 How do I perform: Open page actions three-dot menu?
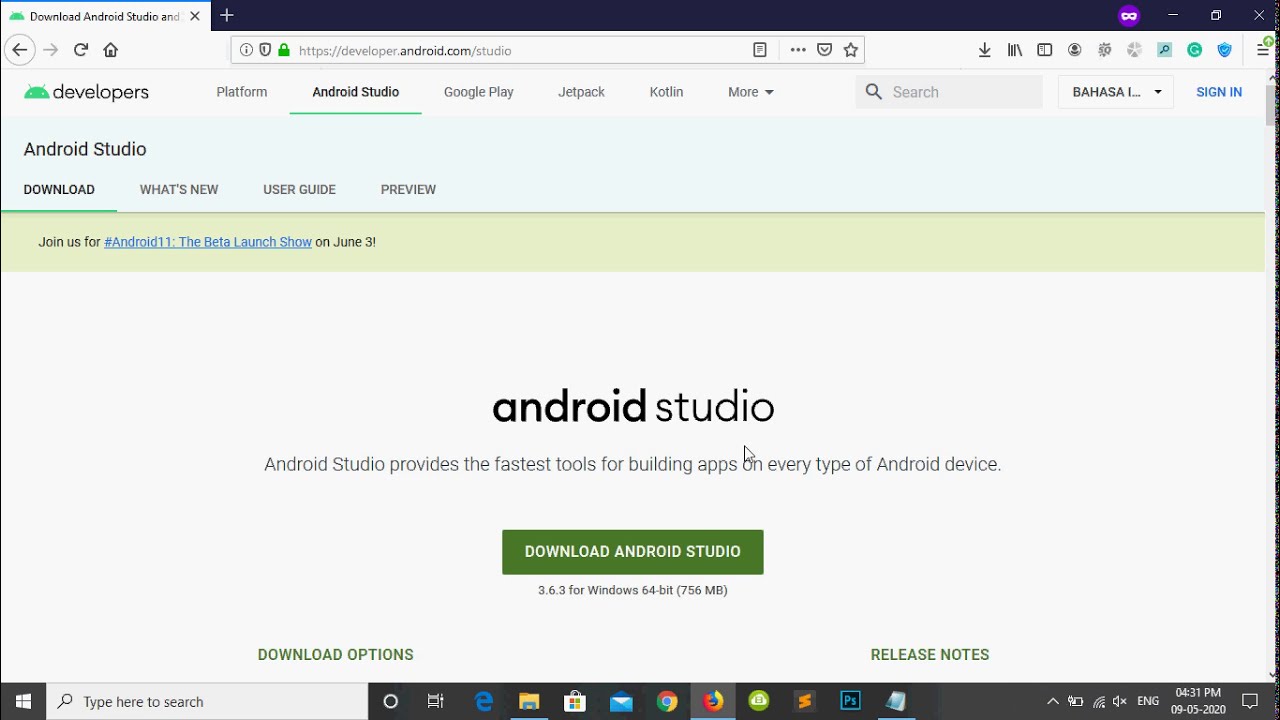coord(798,50)
